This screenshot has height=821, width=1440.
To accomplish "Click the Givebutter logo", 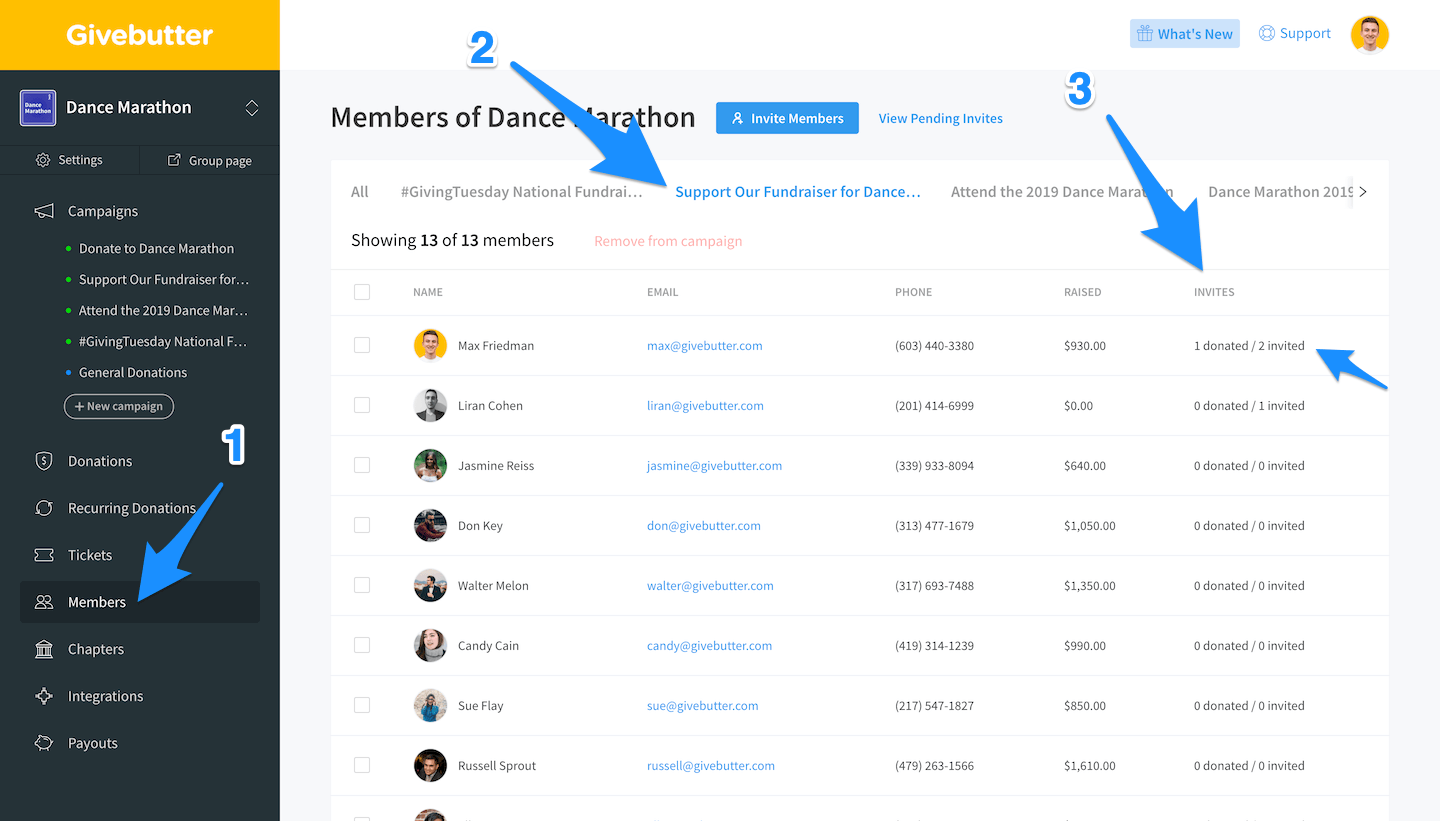I will coord(140,35).
